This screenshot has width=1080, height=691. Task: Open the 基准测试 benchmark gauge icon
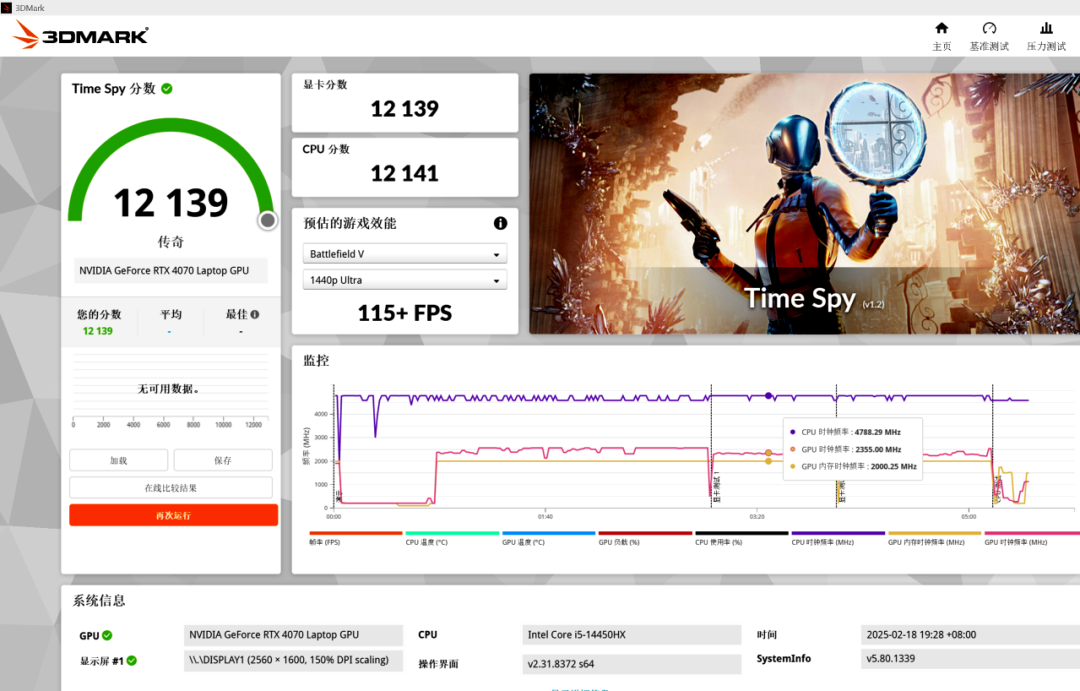989,28
